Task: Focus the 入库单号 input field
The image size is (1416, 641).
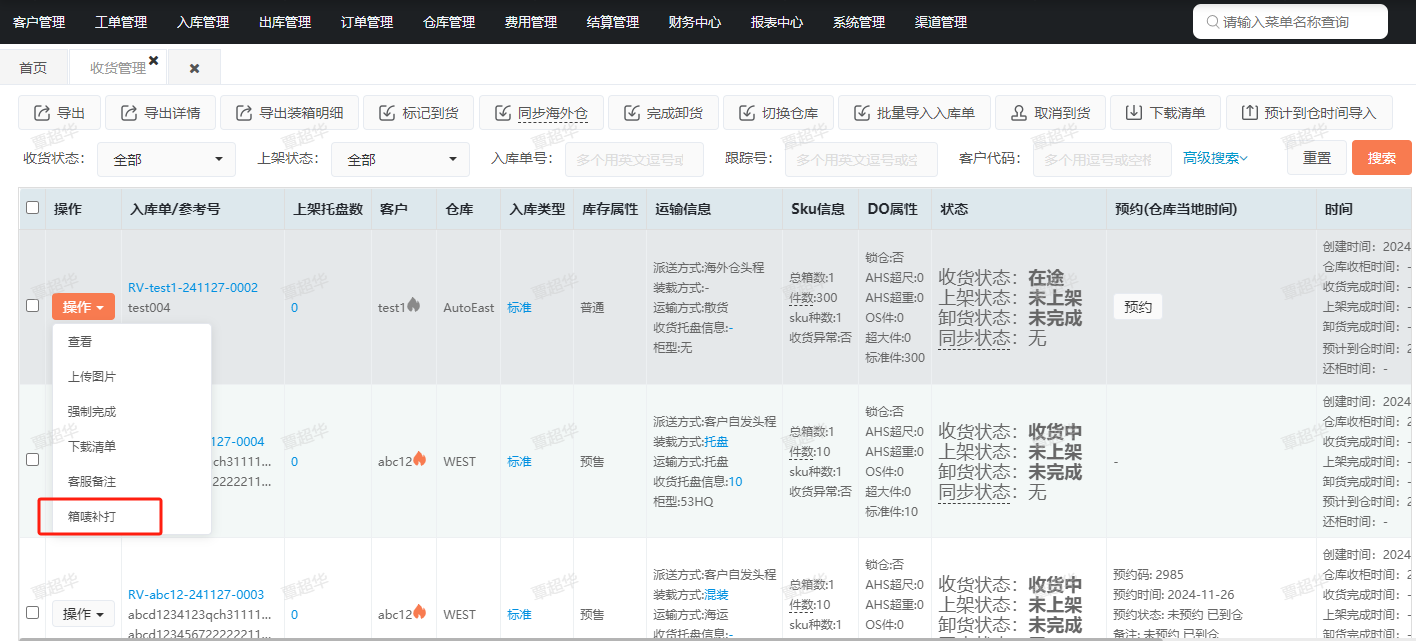Action: [x=634, y=159]
